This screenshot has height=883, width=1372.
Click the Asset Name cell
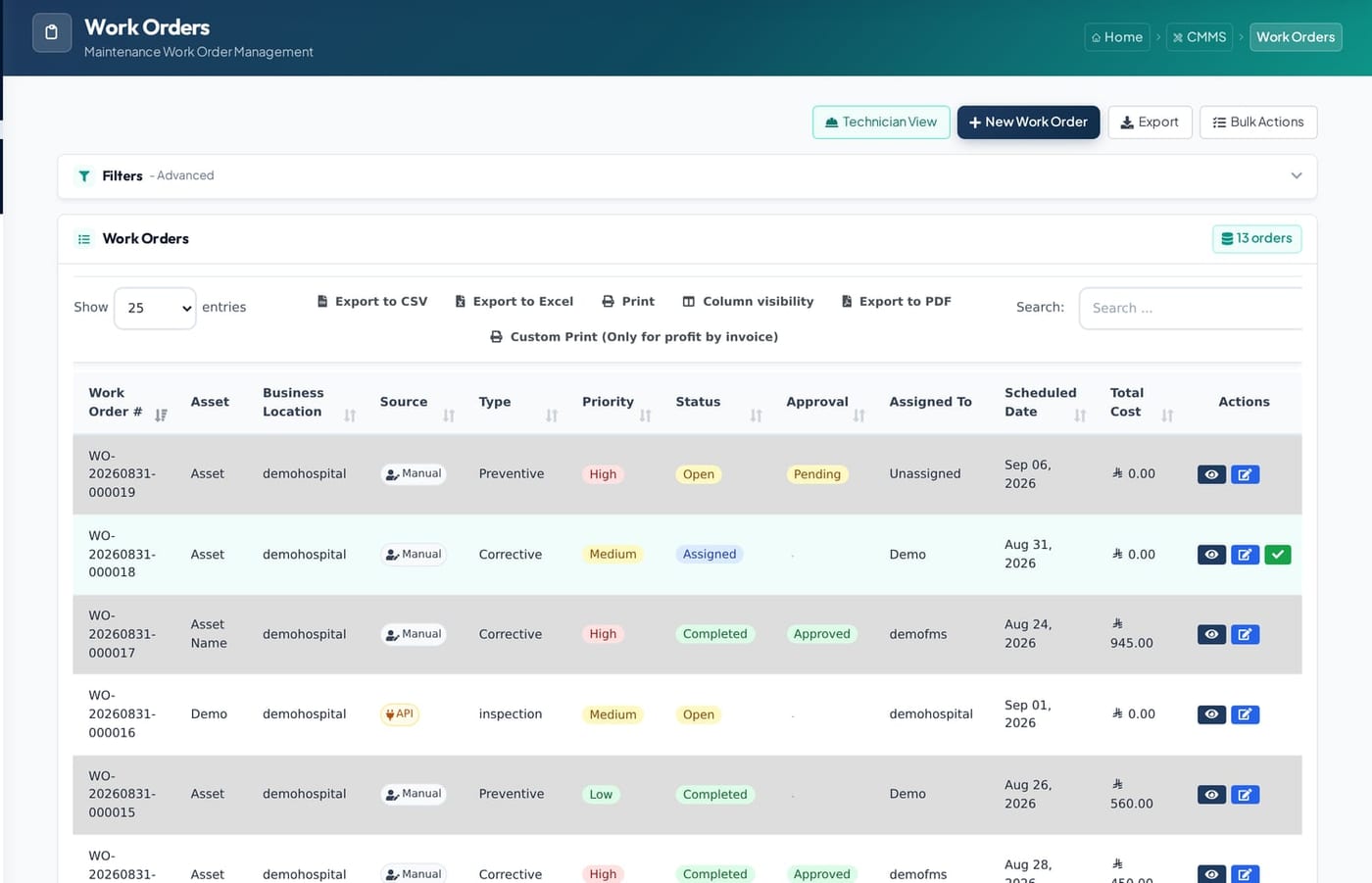209,634
